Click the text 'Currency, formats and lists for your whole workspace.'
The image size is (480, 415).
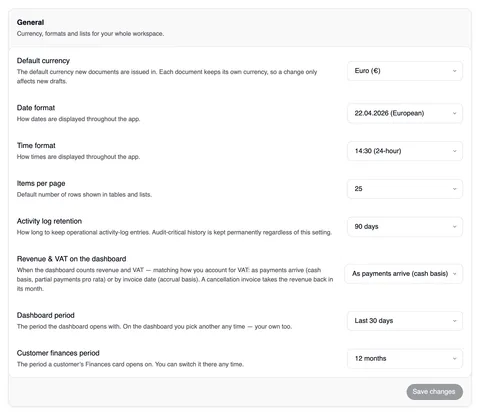pos(90,34)
